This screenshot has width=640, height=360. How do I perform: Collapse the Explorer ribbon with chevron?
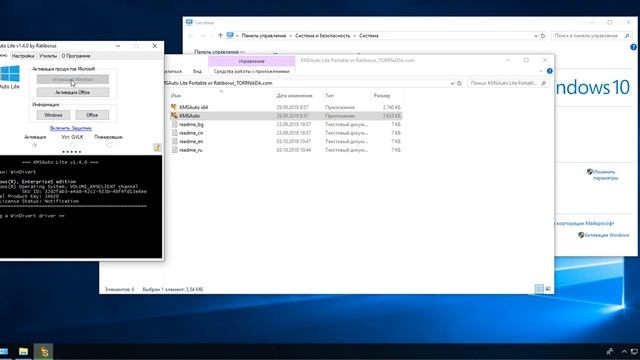click(x=541, y=71)
